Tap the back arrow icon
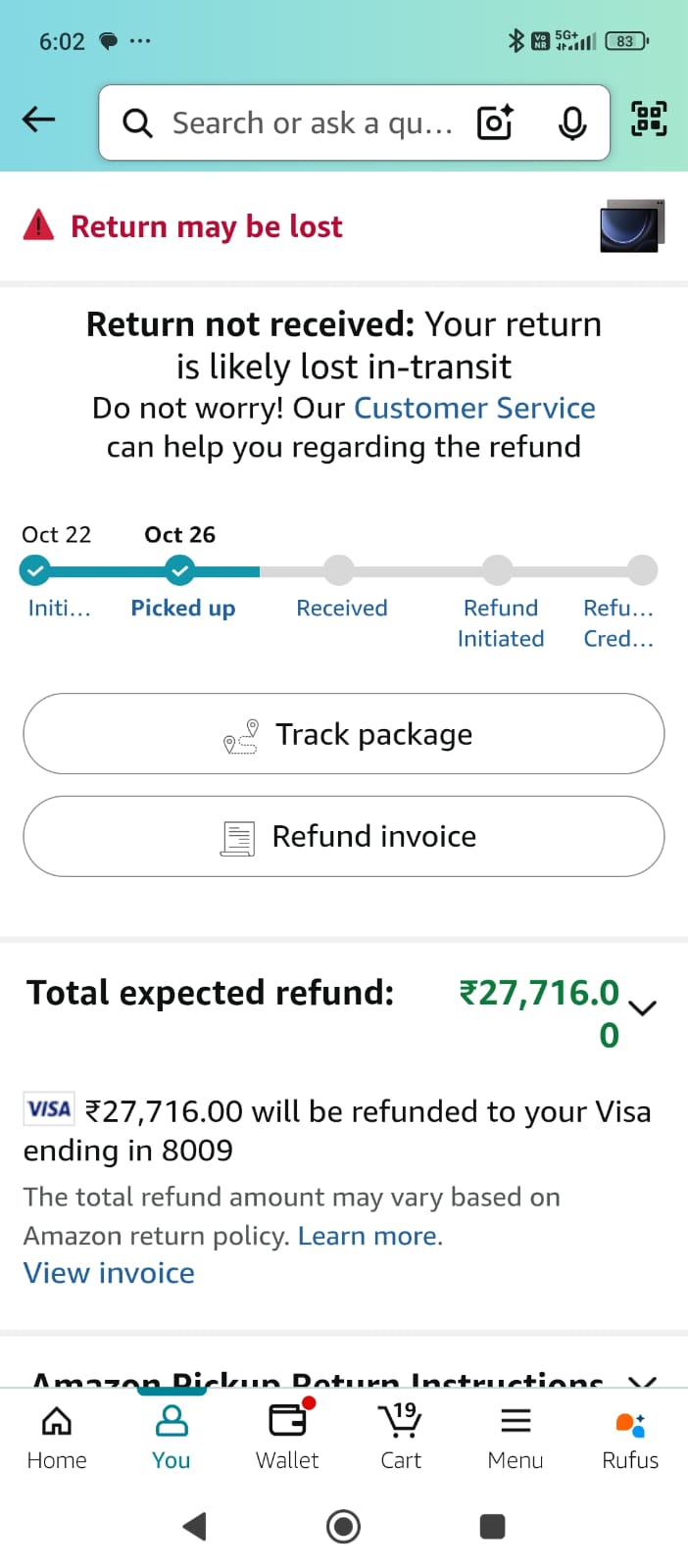This screenshot has height=1568, width=688. pos(38,121)
